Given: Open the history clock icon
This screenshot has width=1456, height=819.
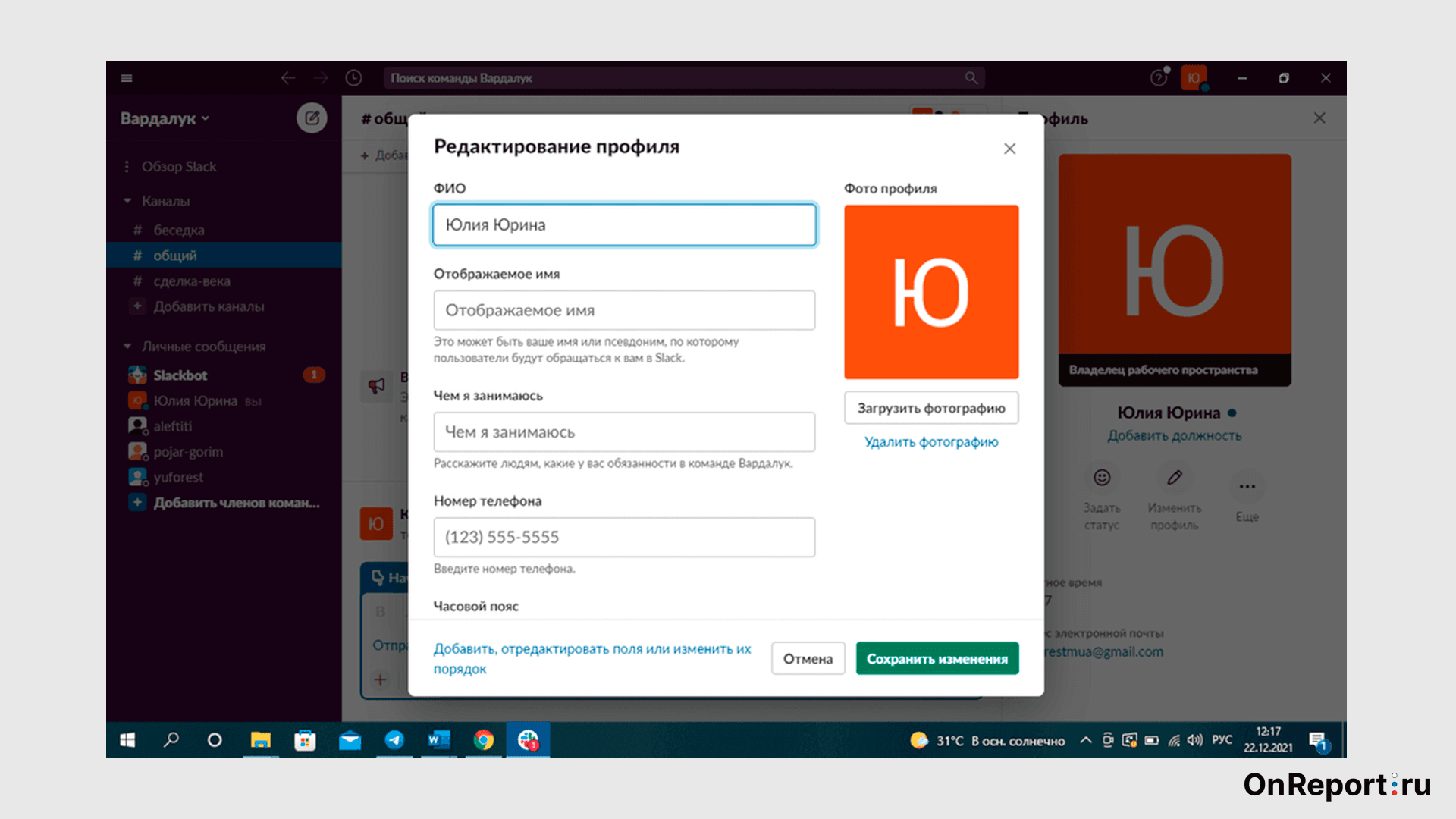Looking at the screenshot, I should pyautogui.click(x=353, y=78).
